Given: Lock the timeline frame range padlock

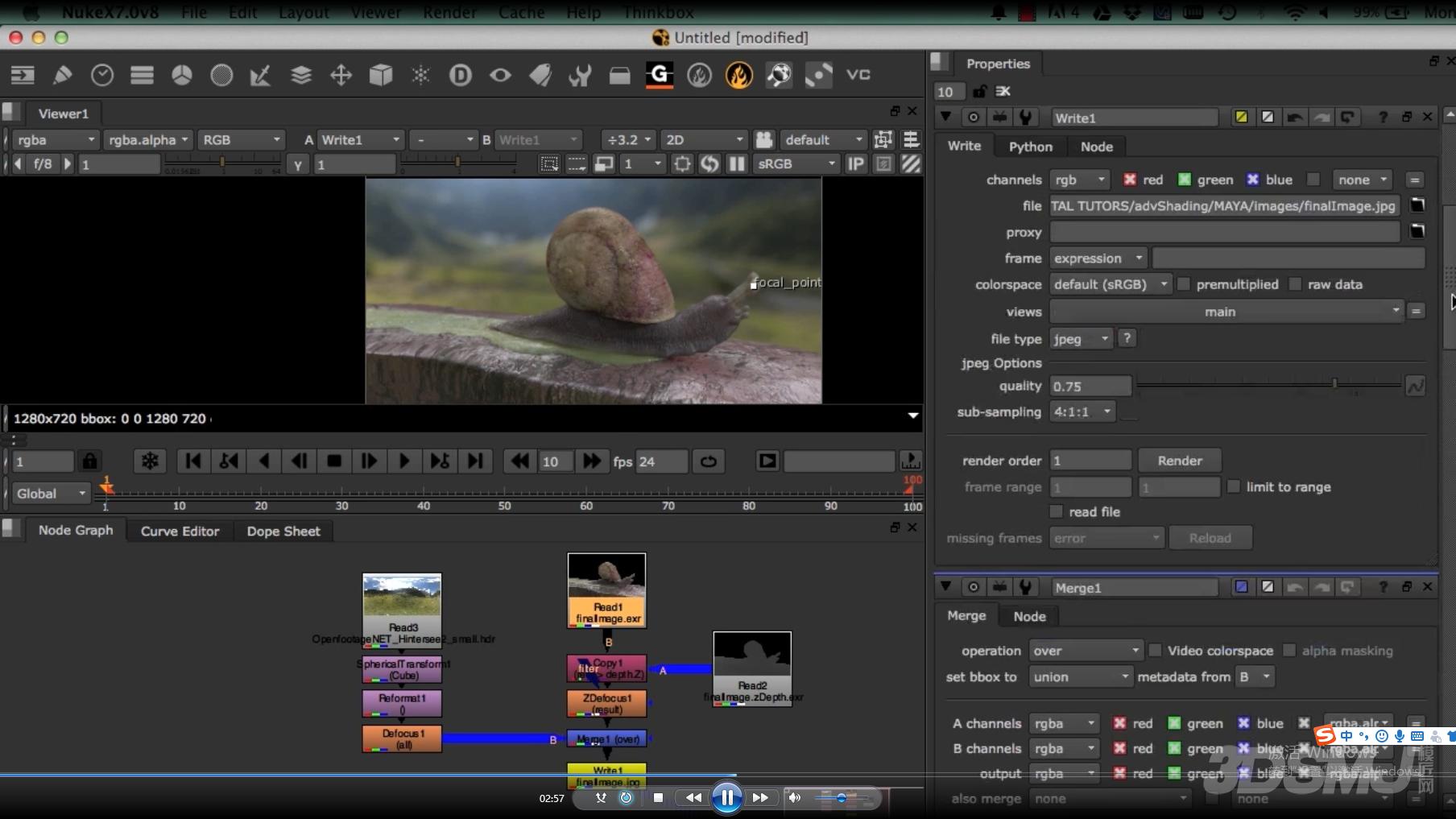Looking at the screenshot, I should pos(90,461).
